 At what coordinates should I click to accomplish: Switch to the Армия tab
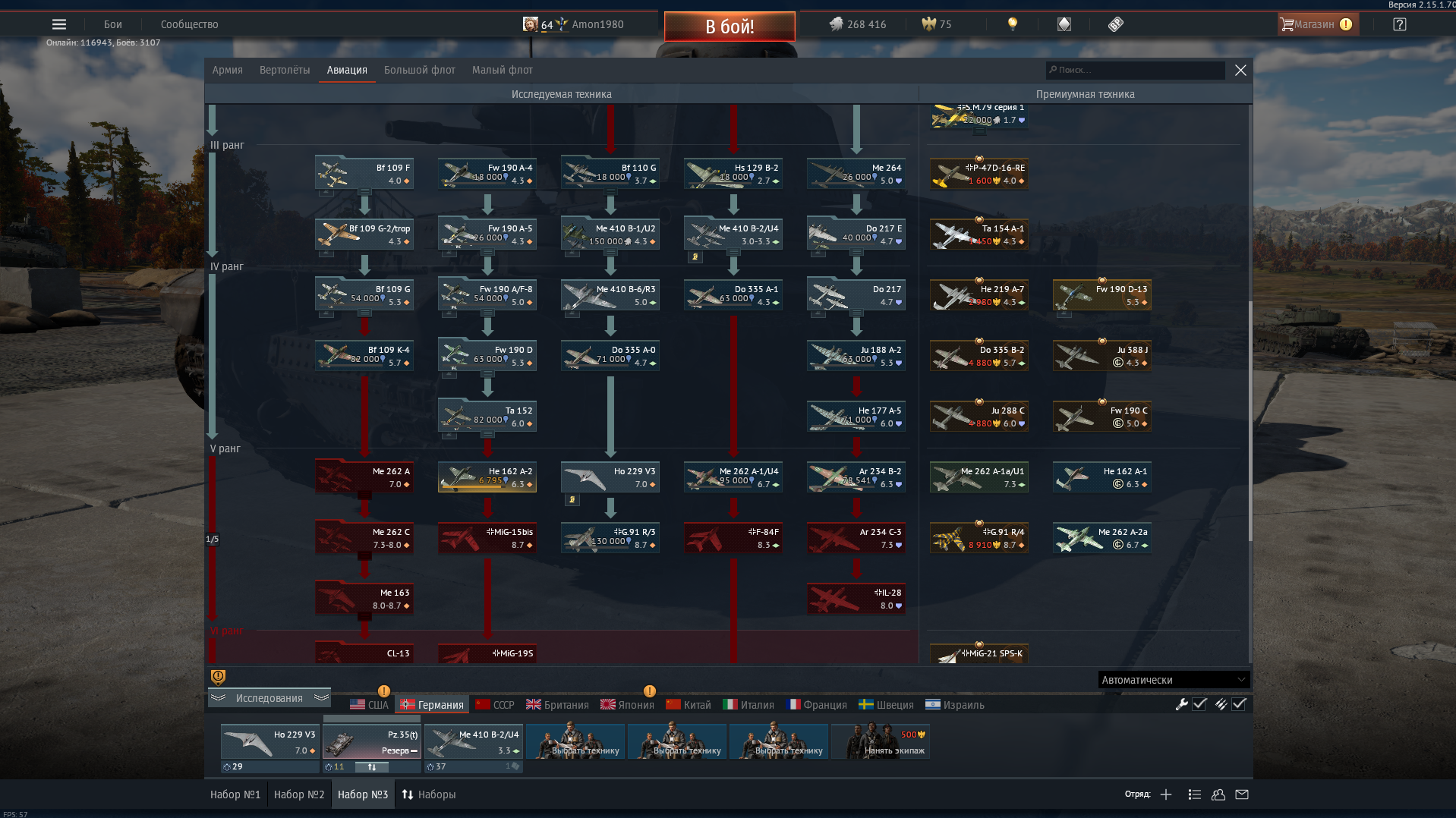click(228, 70)
